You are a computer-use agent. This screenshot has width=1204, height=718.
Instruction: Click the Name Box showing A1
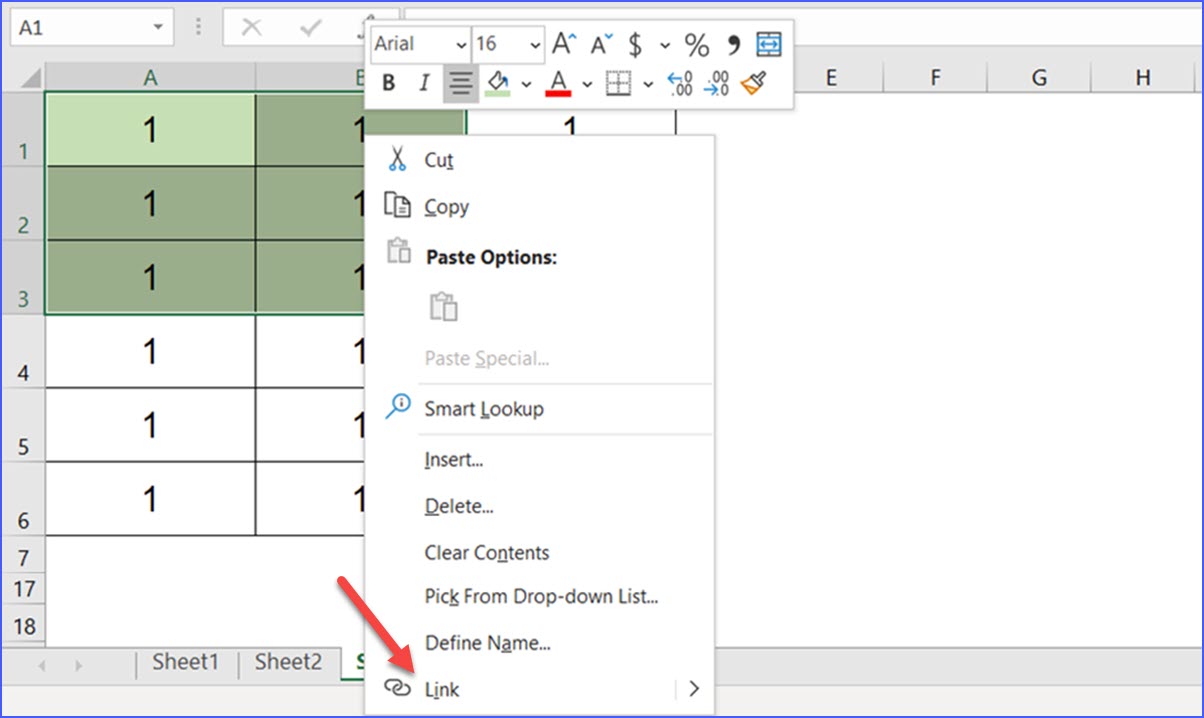[x=82, y=27]
